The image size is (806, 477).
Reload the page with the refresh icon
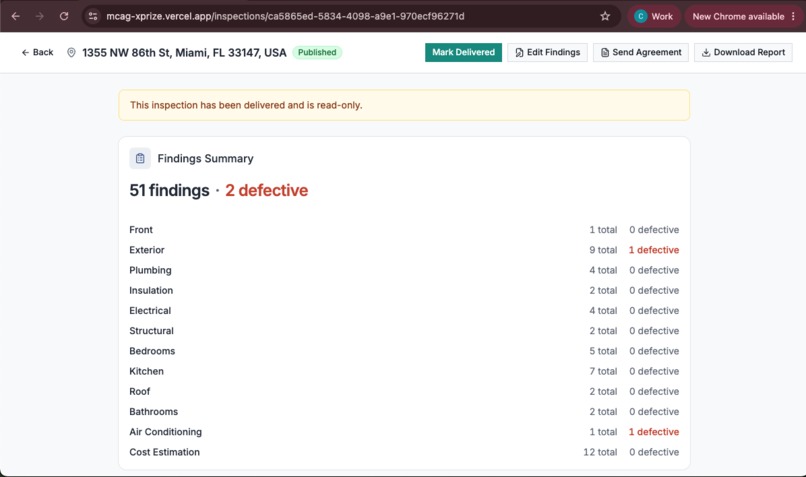pos(64,16)
